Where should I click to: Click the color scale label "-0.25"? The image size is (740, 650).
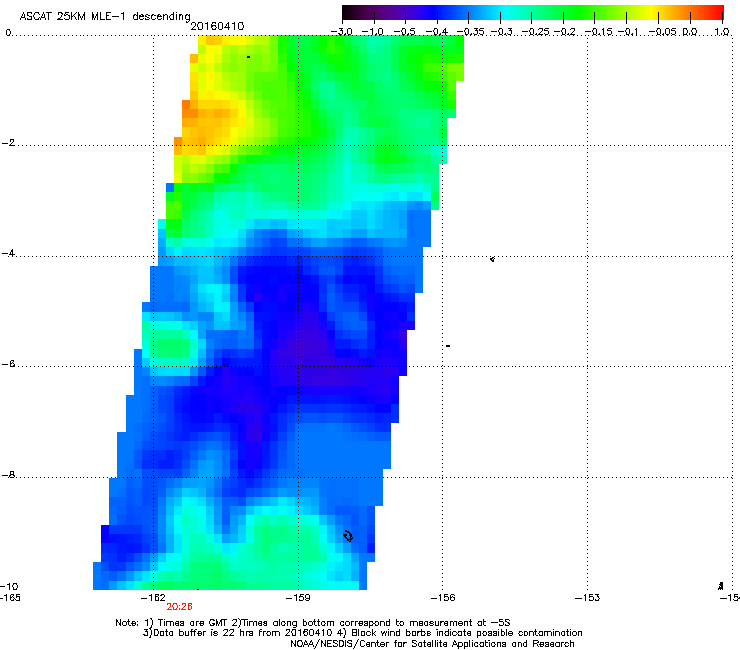point(535,32)
